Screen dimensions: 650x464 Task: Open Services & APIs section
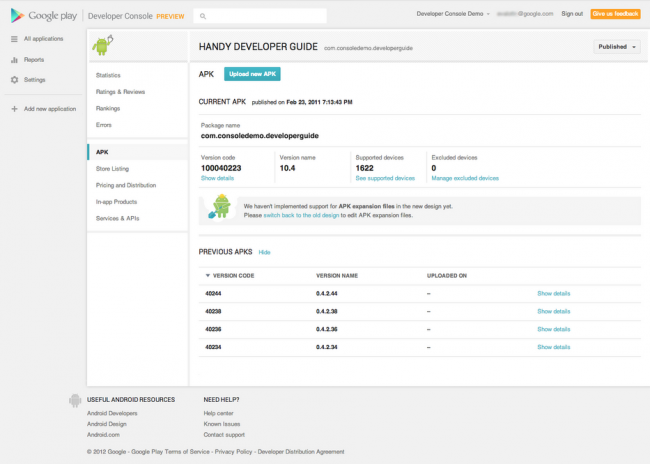point(118,219)
